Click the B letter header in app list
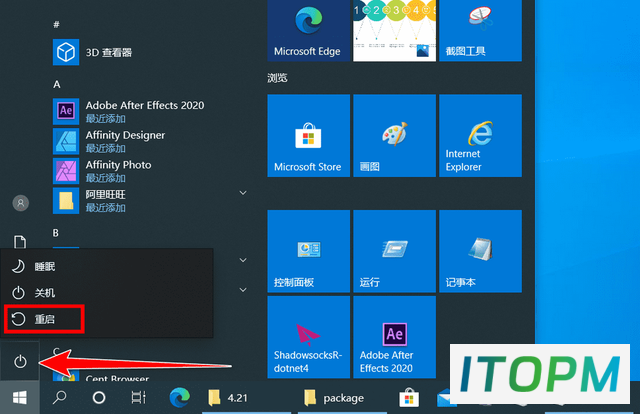Screen dimensions: 640x414 pos(56,233)
